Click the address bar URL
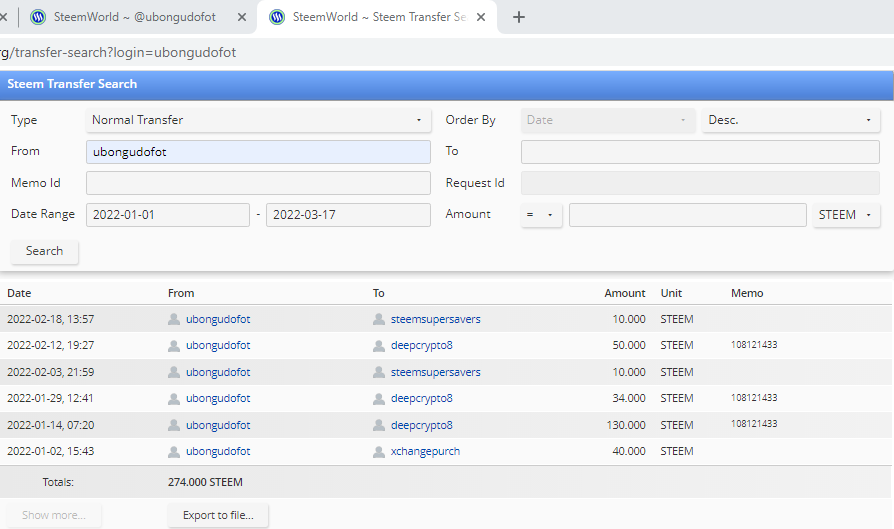 pos(118,52)
